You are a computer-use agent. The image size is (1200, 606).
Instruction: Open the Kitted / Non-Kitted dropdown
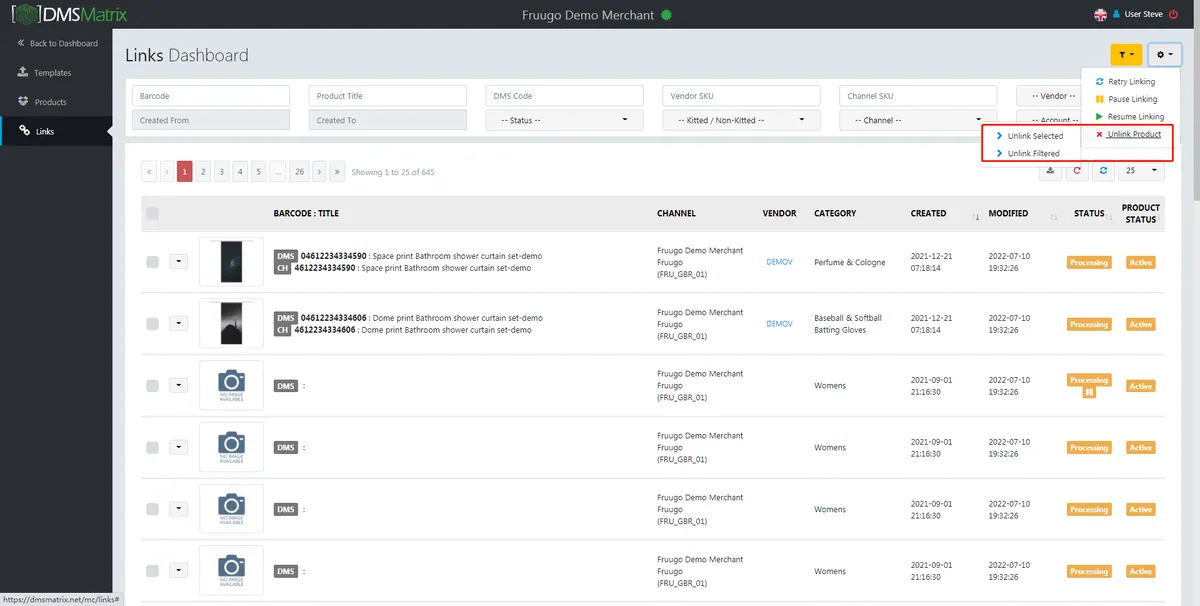coord(741,120)
